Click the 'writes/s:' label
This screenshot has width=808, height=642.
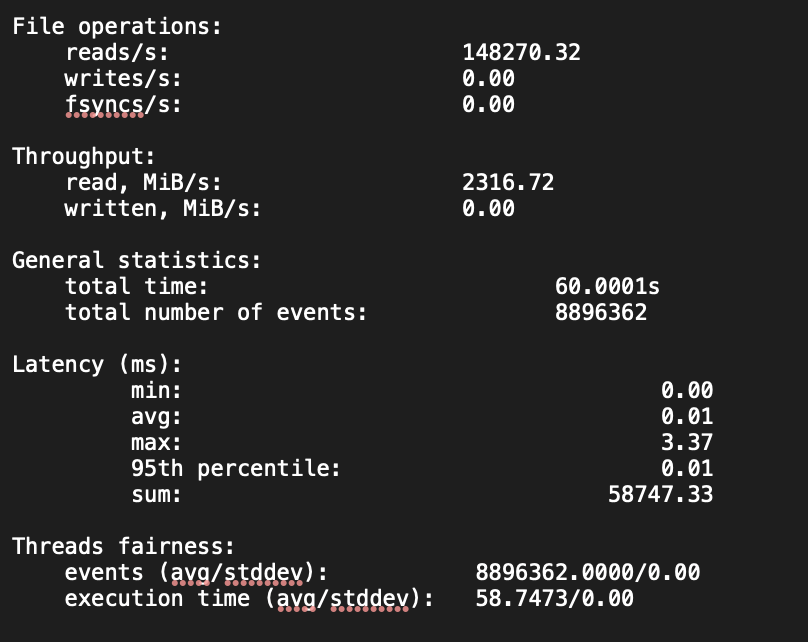pyautogui.click(x=123, y=78)
